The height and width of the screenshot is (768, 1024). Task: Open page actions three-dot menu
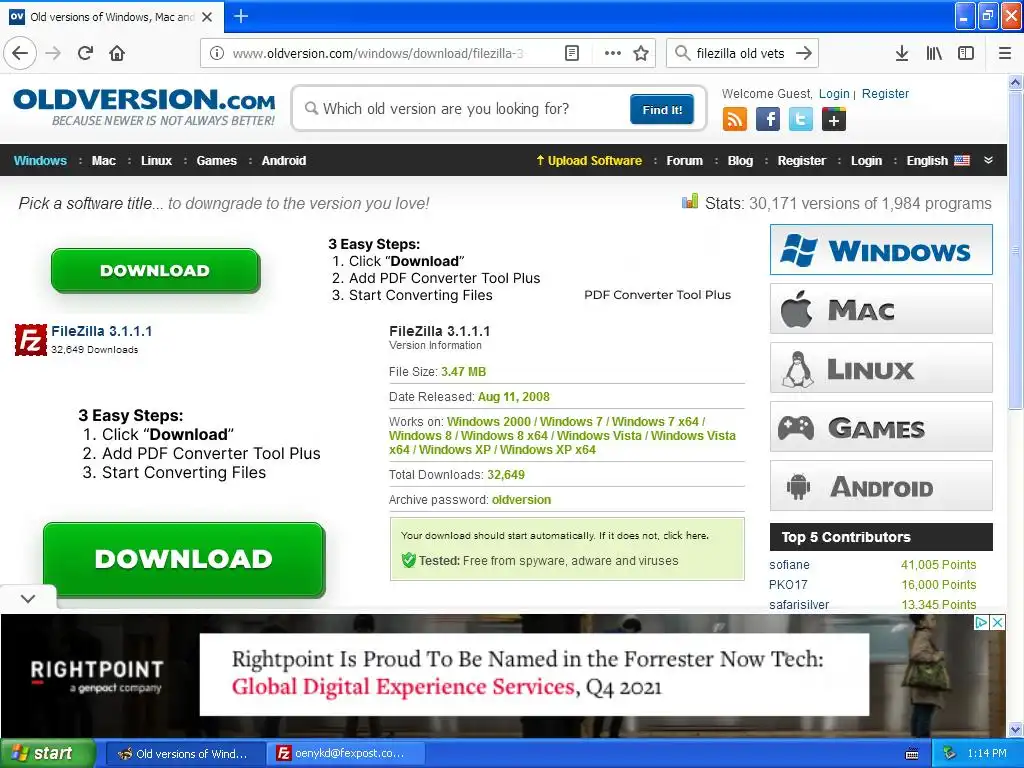click(x=613, y=53)
